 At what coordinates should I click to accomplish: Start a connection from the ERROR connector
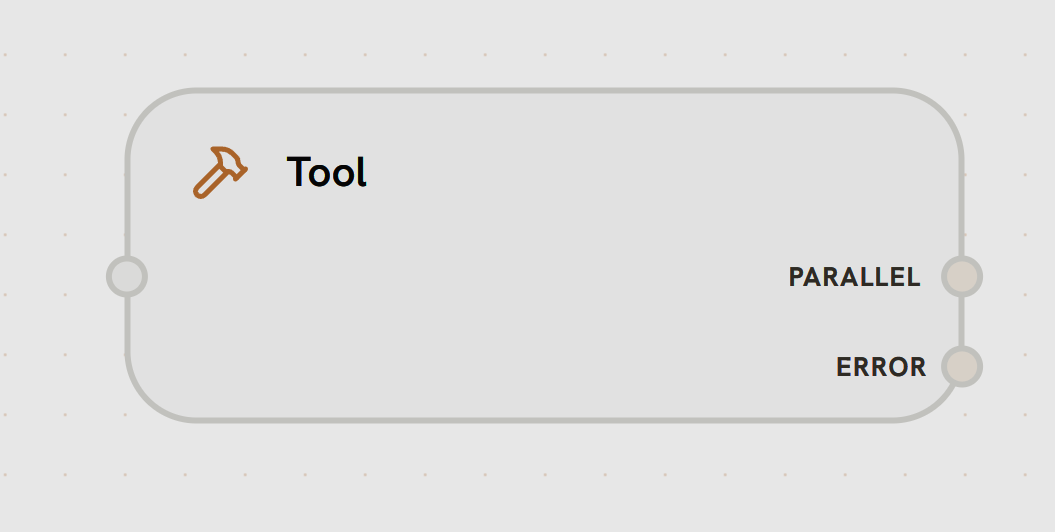pyautogui.click(x=961, y=366)
